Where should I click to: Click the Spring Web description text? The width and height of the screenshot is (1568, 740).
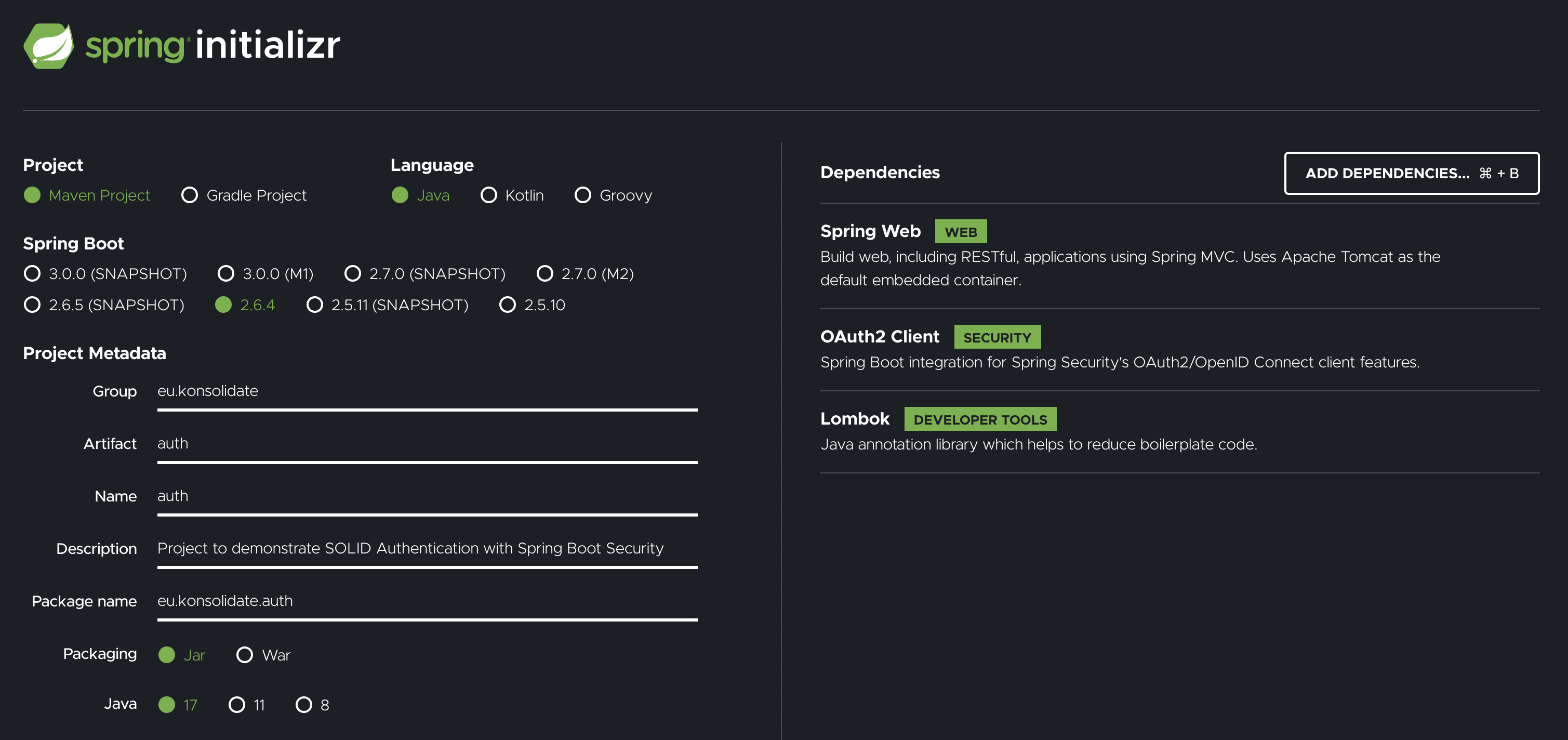1131,269
